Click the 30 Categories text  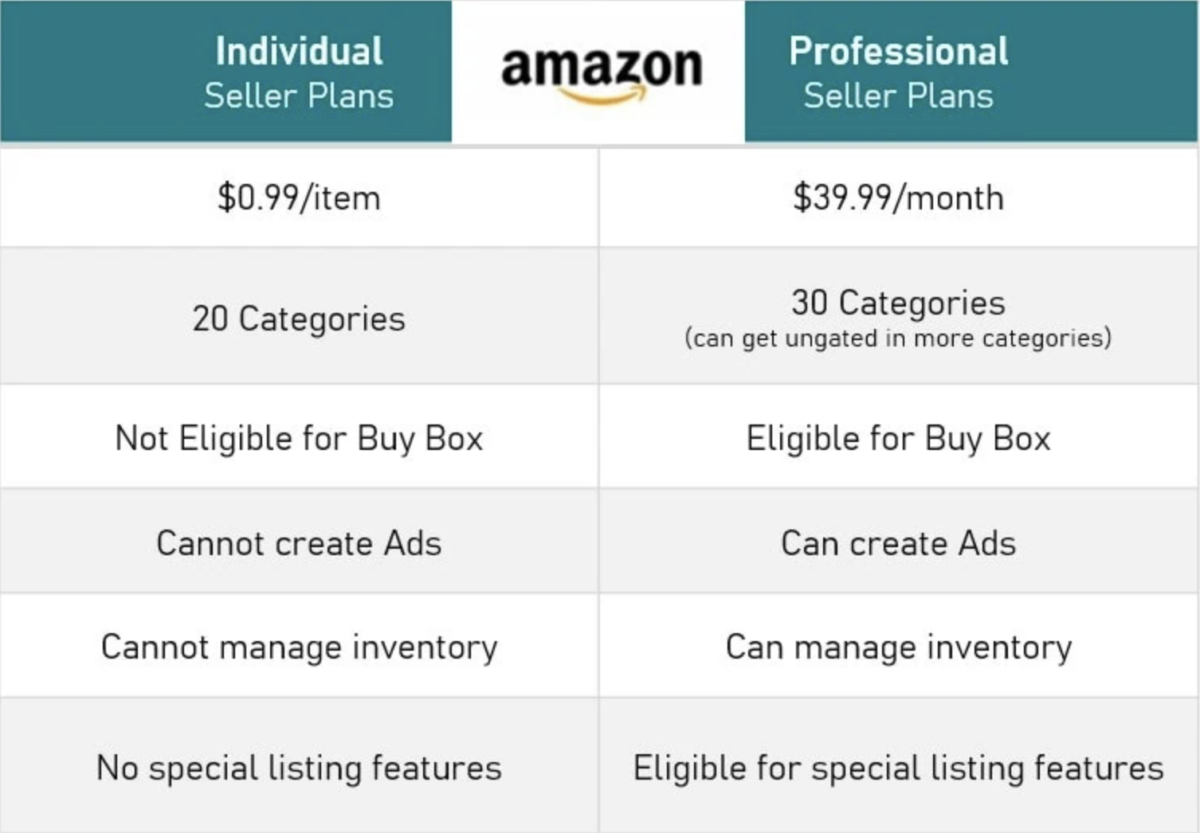click(x=898, y=302)
